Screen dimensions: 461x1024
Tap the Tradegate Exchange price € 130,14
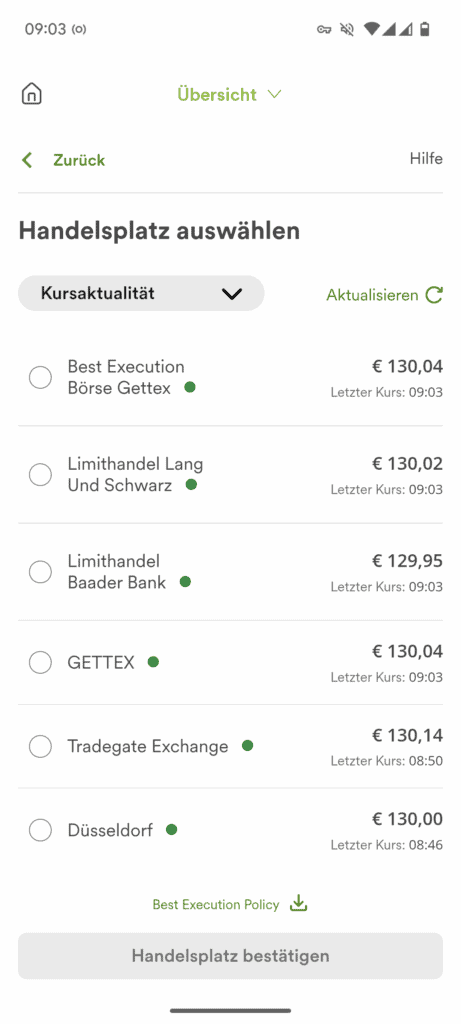407,736
